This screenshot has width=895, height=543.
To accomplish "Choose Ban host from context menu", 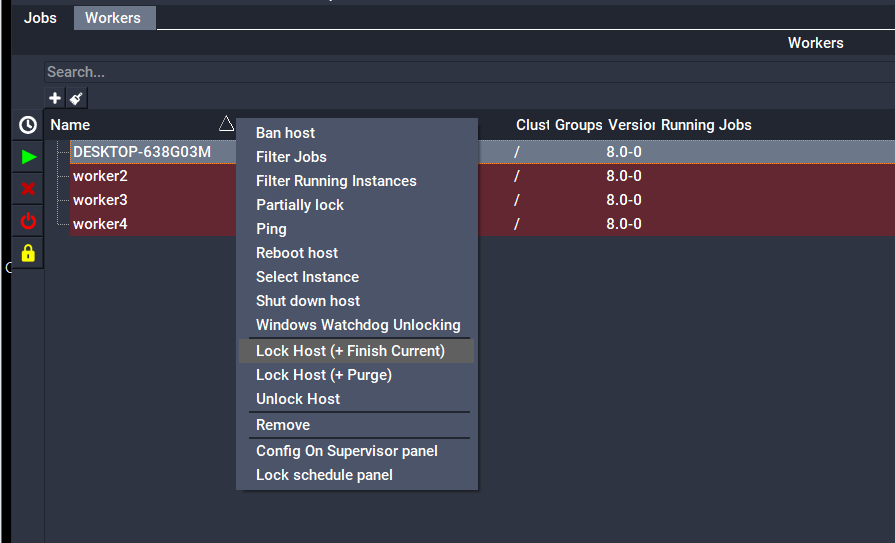I will point(285,133).
